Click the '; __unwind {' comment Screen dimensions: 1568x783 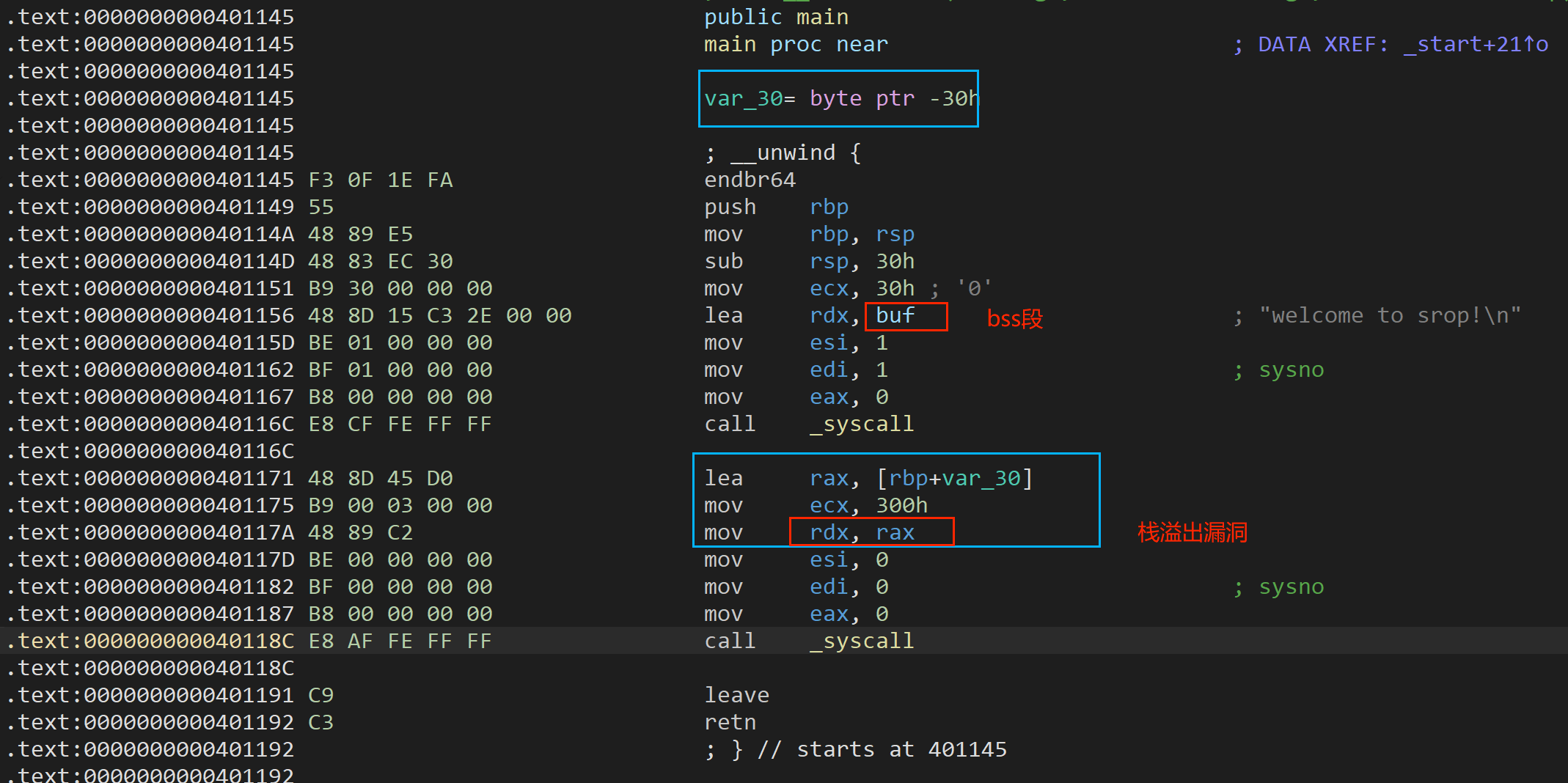[783, 152]
